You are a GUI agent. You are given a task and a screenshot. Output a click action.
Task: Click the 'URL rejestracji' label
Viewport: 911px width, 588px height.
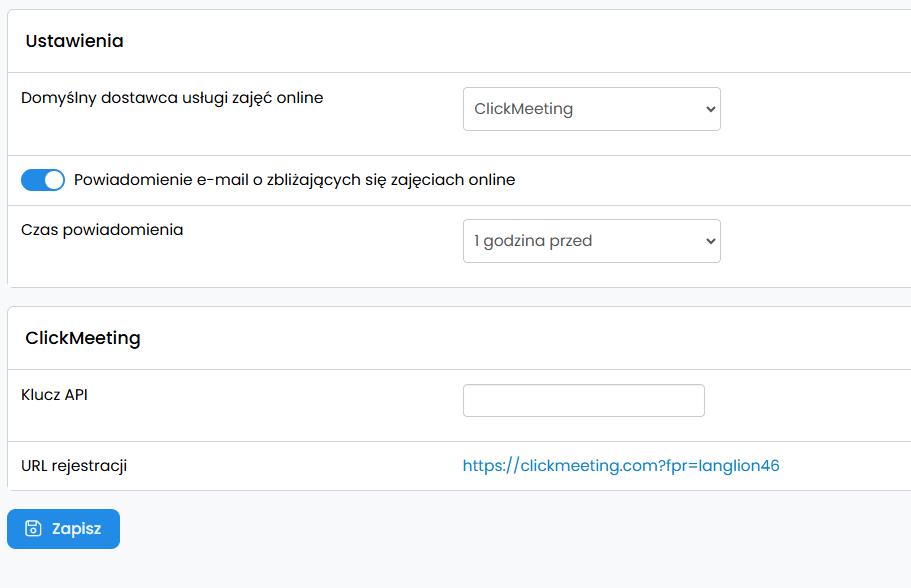(x=74, y=466)
